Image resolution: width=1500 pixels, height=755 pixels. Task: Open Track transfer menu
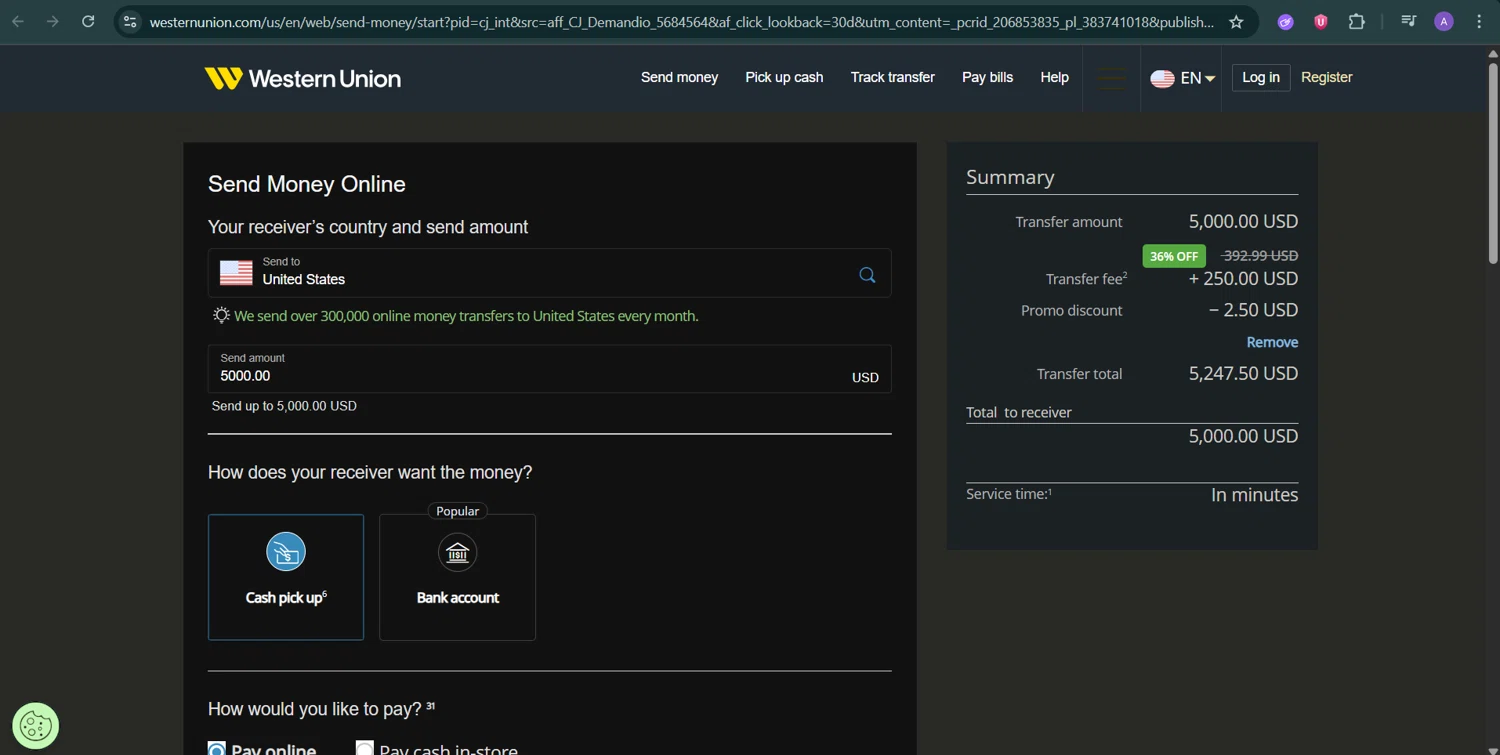tap(892, 77)
